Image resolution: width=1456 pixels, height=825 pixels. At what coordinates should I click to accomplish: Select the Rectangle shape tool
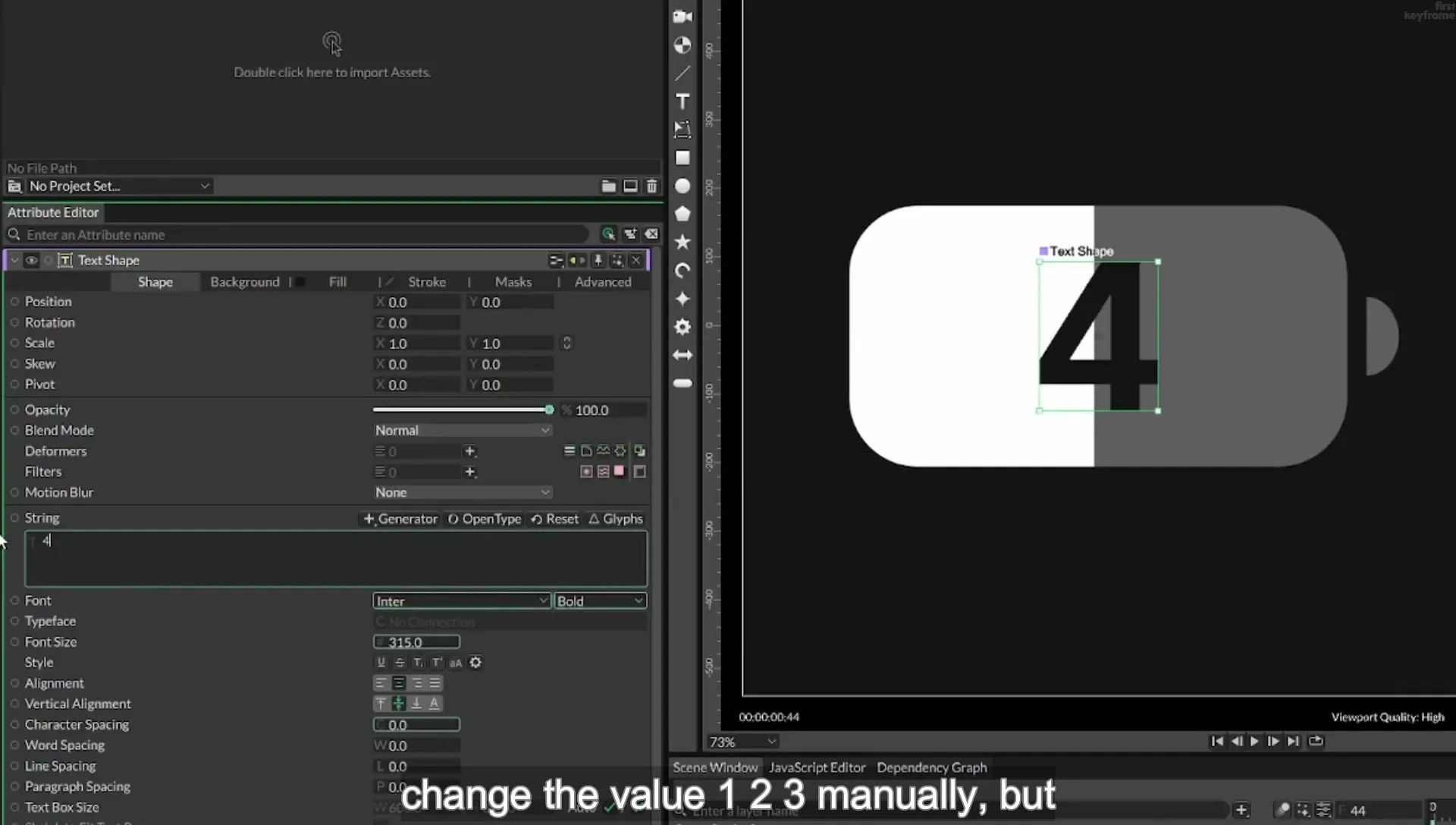point(682,158)
